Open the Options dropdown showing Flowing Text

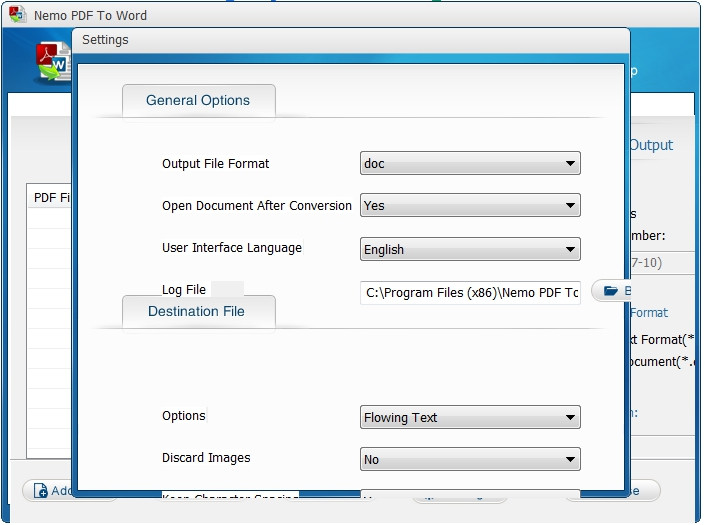(470, 417)
